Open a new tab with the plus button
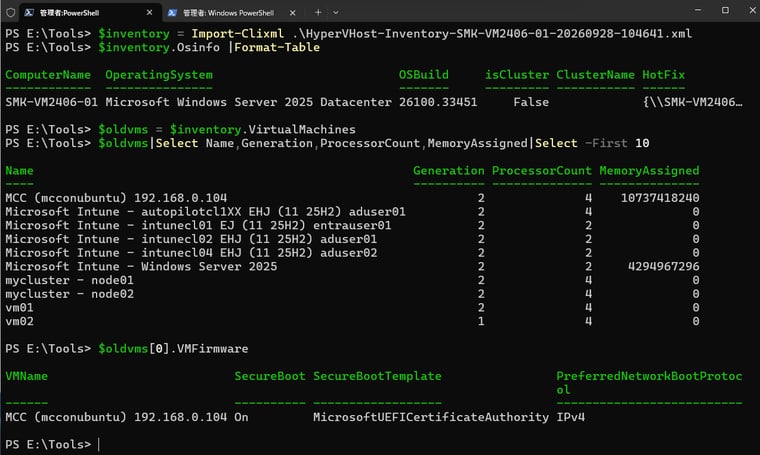 (x=318, y=13)
